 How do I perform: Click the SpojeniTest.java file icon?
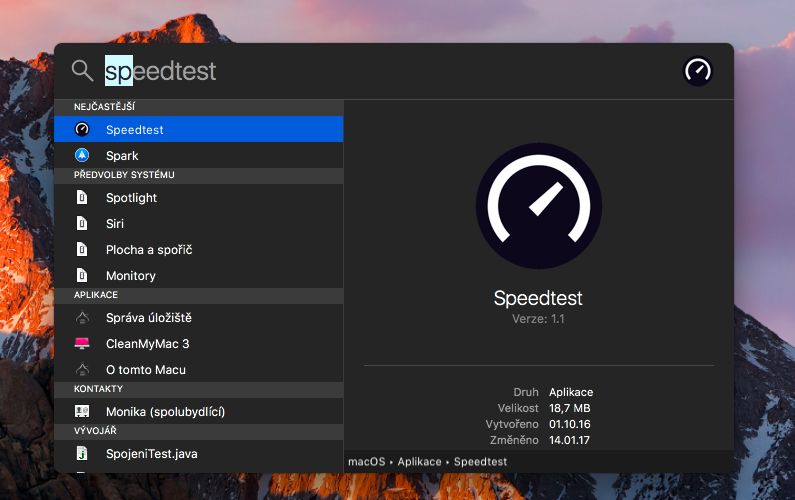[83, 454]
